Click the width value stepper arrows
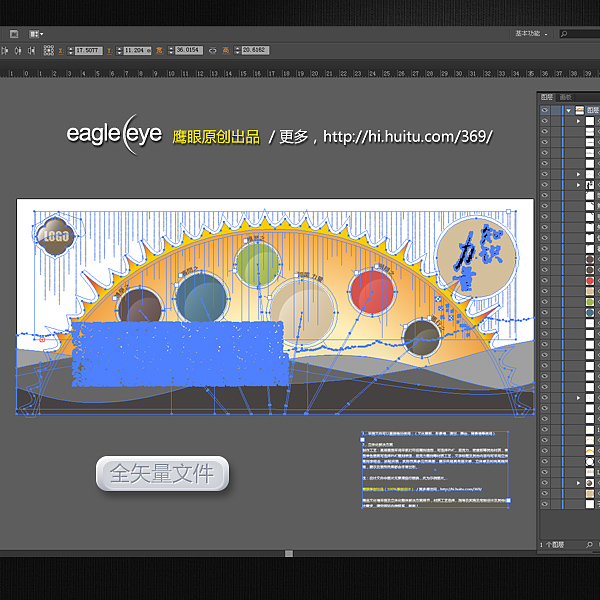The image size is (600, 600). point(171,50)
